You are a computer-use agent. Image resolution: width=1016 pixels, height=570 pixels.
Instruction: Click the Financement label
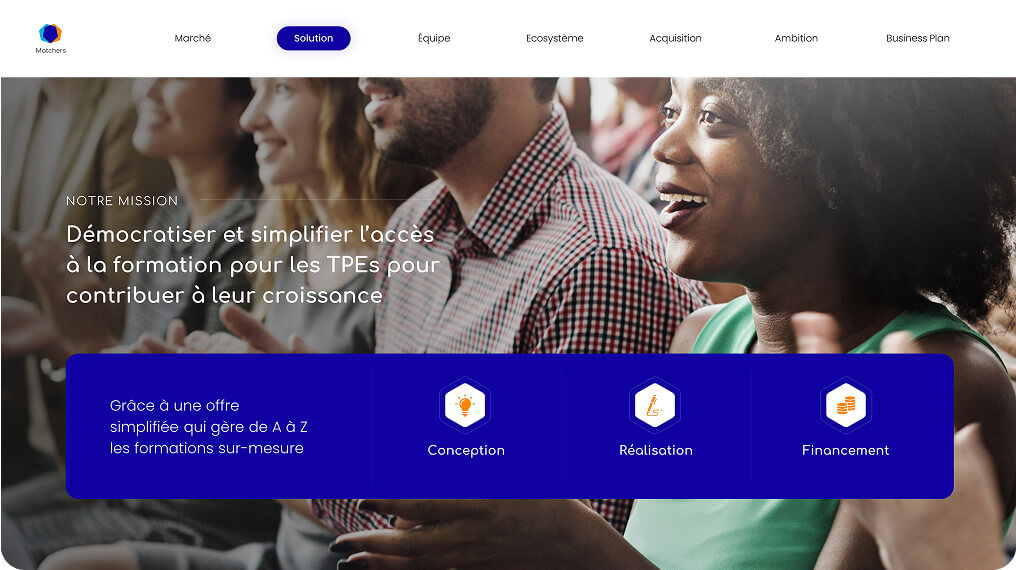coord(846,450)
